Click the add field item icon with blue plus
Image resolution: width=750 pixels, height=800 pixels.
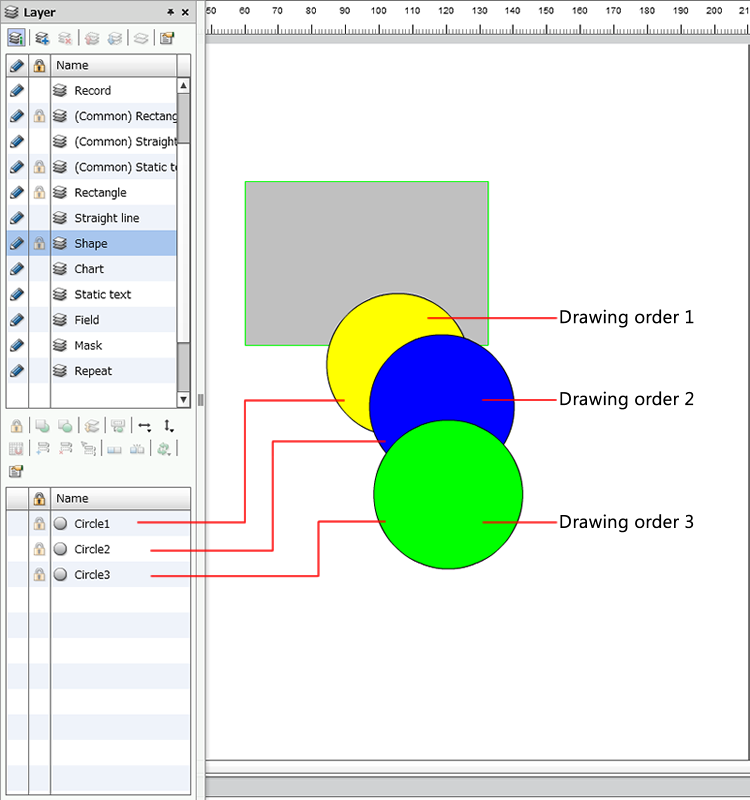pos(43,449)
